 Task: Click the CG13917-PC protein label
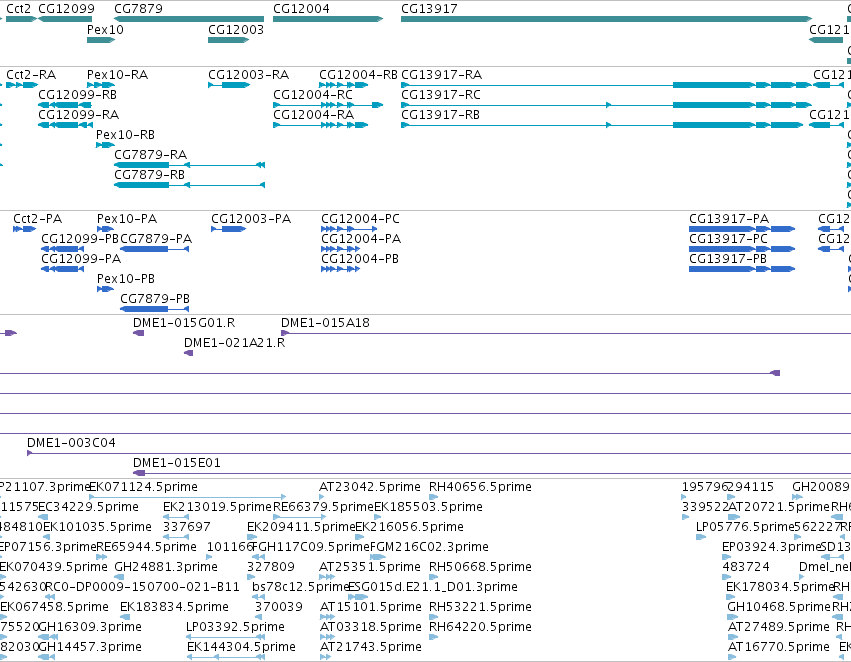tap(728, 239)
